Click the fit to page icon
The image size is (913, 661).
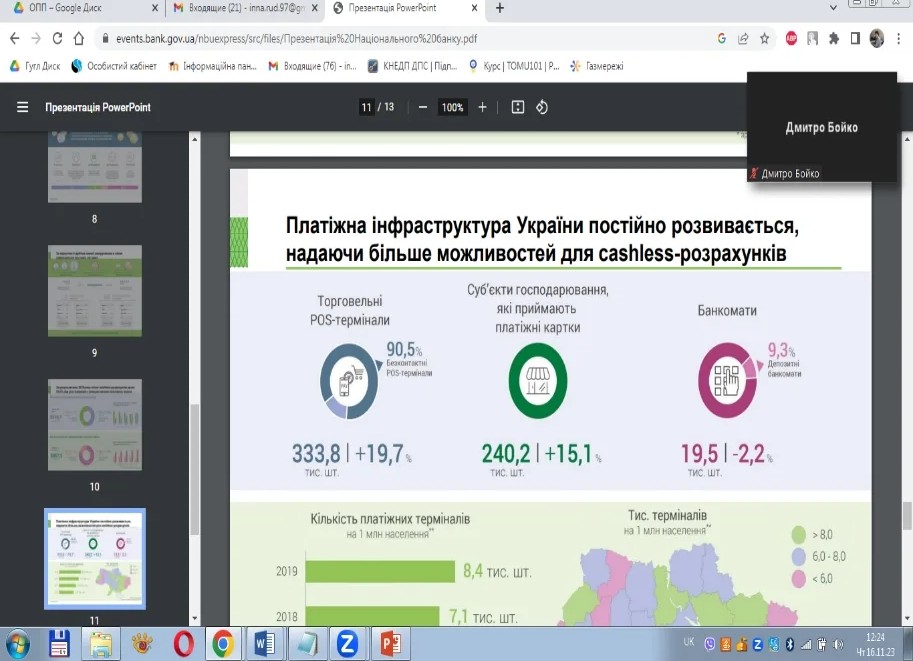click(518, 107)
